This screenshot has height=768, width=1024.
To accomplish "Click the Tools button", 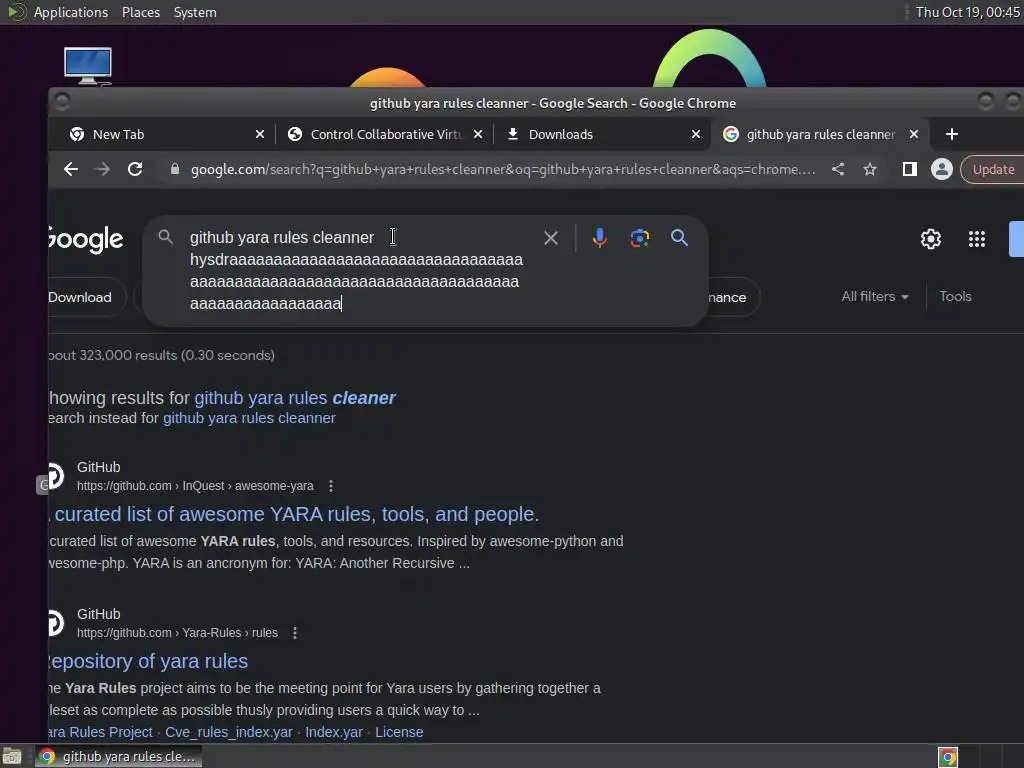I will (955, 296).
